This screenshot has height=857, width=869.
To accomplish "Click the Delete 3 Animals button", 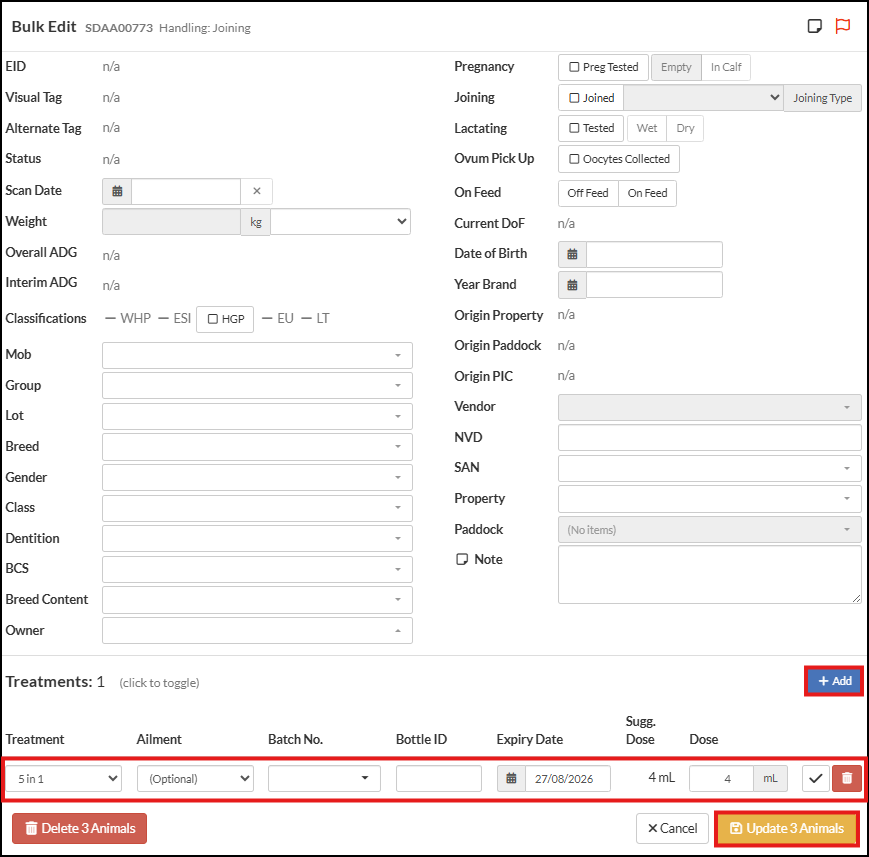I will [79, 828].
